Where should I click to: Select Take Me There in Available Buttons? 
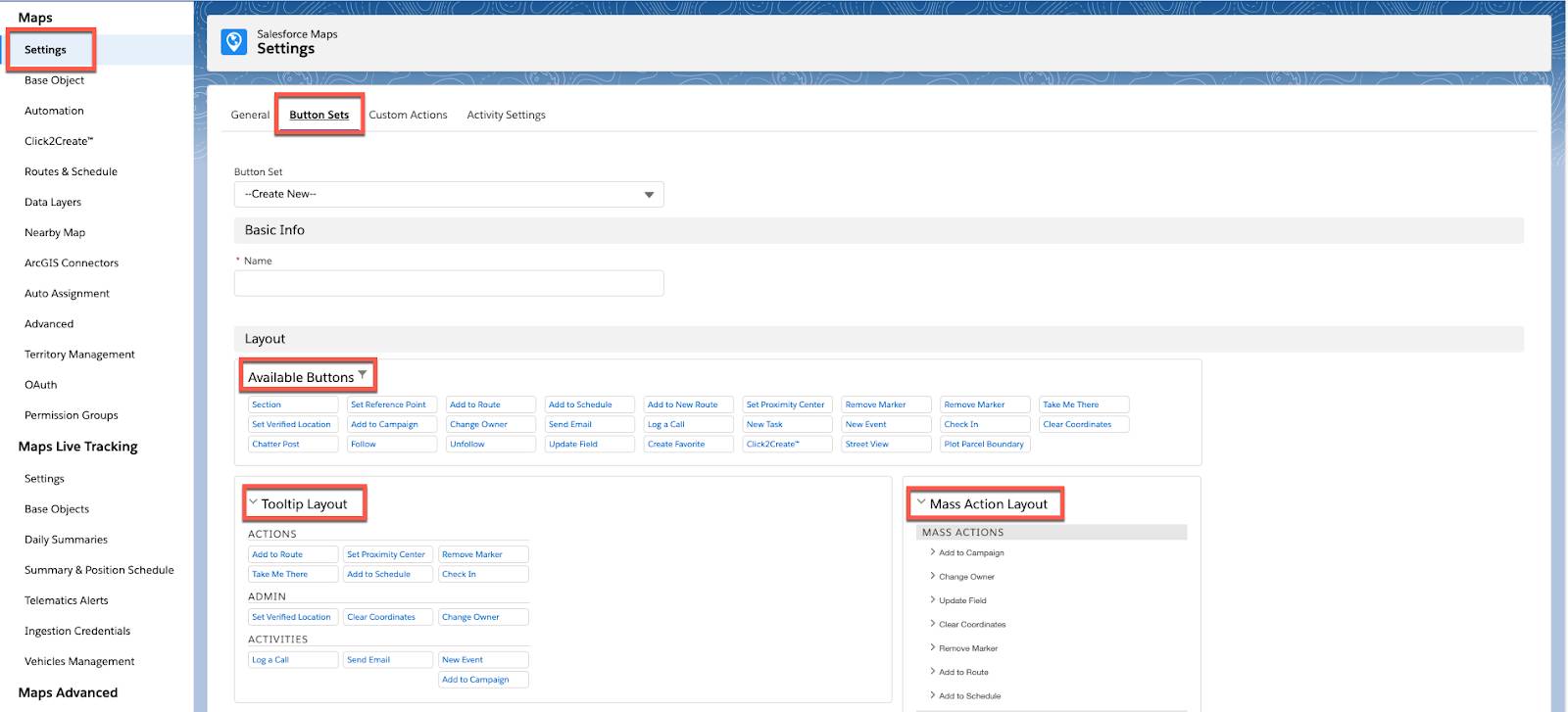[x=1085, y=404]
